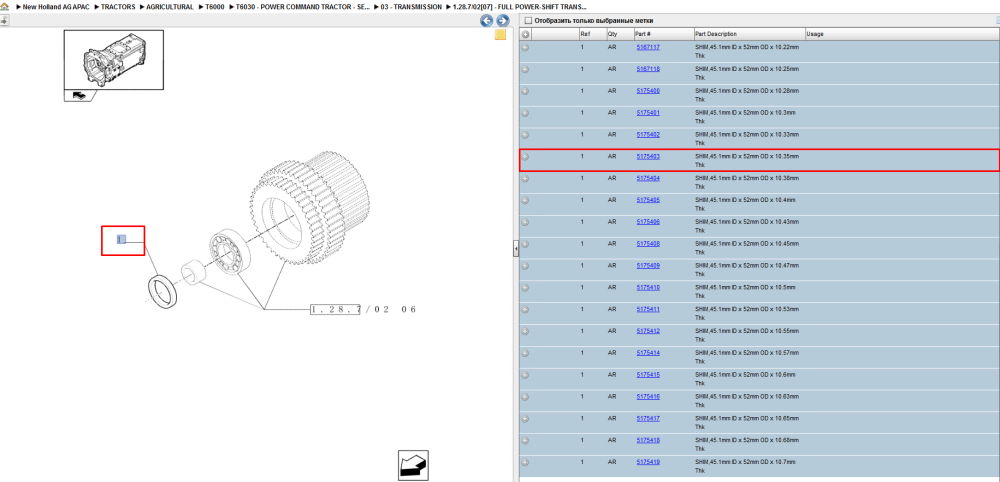Viewport: 1000px width, 482px height.
Task: Open the 'AGRICULTURAL' breadcrumb
Action: pos(170,6)
